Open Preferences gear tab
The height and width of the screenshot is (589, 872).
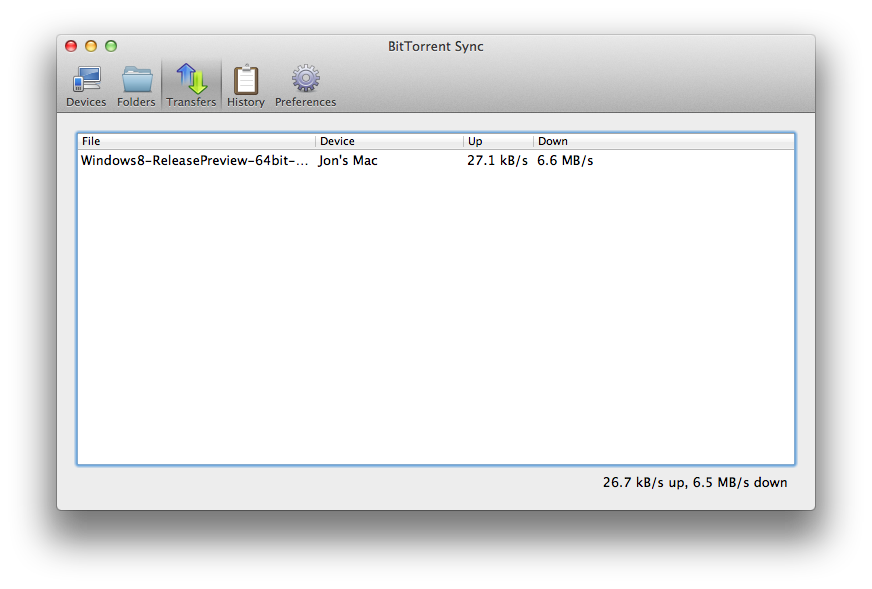click(305, 86)
